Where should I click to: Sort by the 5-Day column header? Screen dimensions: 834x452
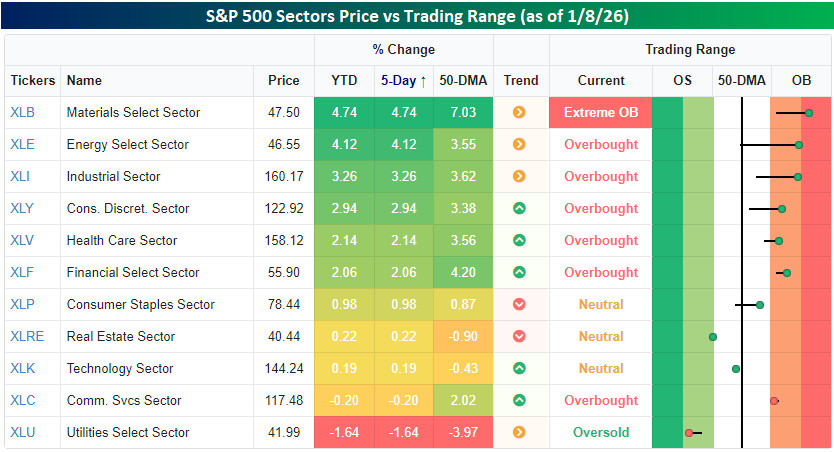403,81
